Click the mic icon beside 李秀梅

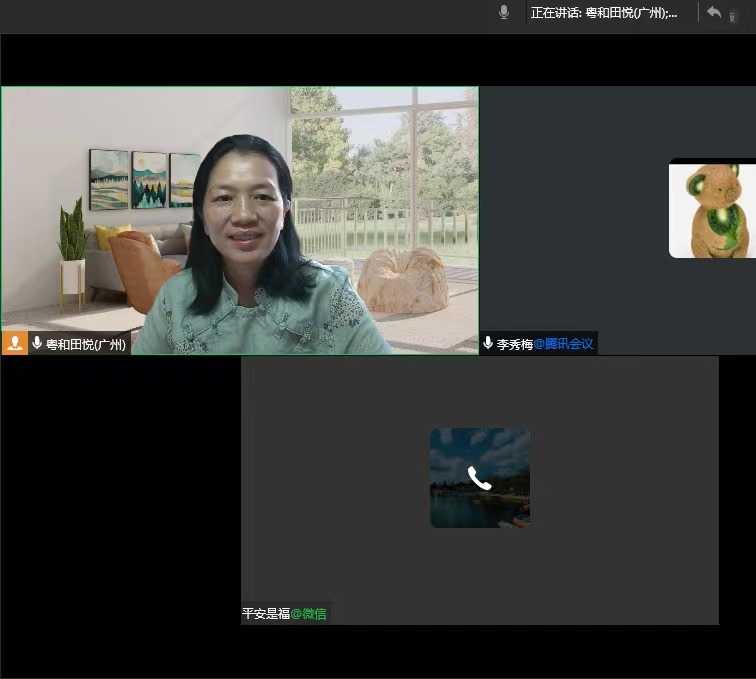(488, 343)
